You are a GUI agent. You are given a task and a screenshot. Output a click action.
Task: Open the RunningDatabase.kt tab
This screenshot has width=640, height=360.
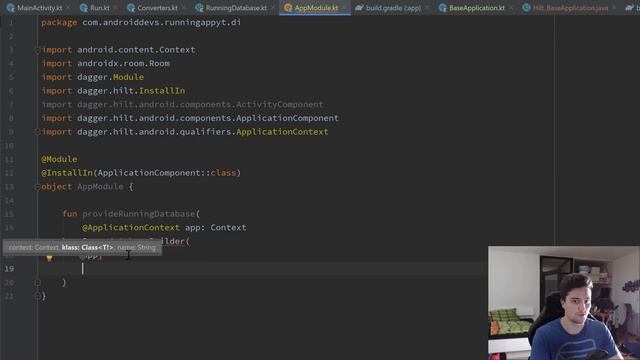pyautogui.click(x=236, y=8)
